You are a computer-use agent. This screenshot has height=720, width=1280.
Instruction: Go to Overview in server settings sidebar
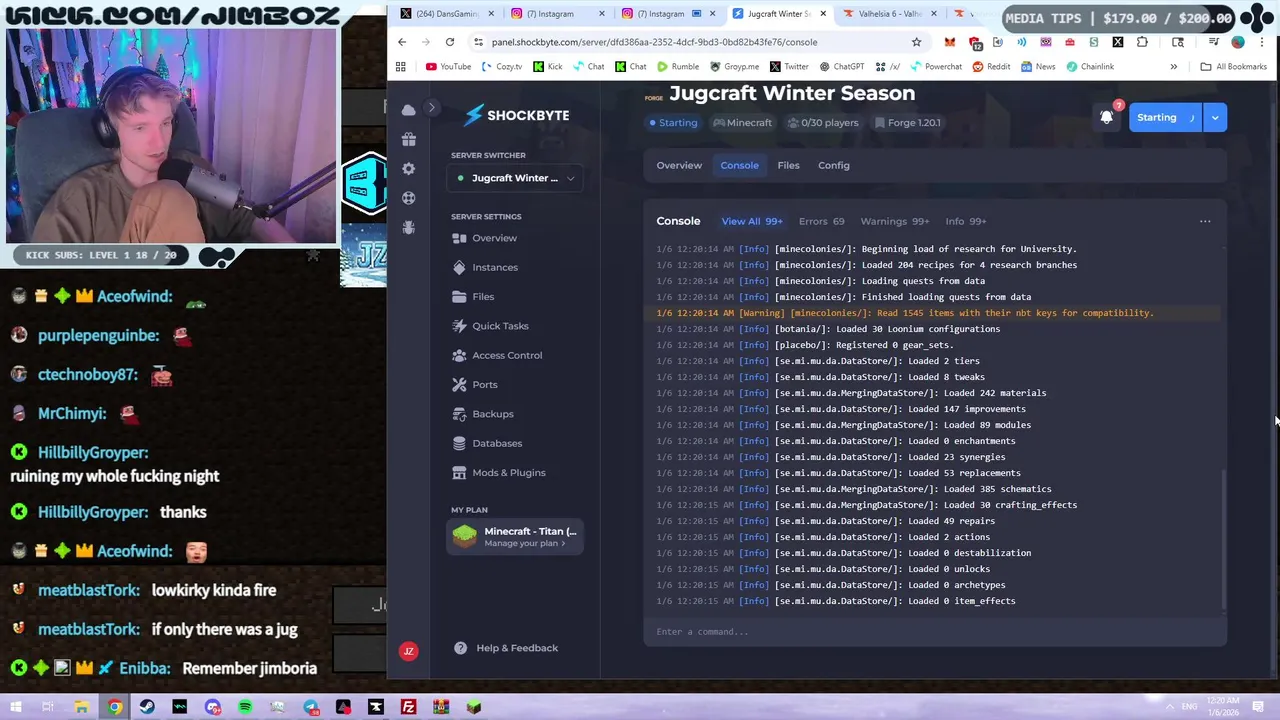[494, 238]
